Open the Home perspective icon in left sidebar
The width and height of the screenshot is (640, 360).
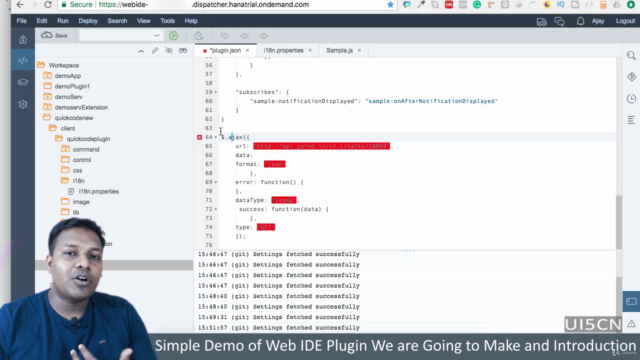click(x=23, y=40)
